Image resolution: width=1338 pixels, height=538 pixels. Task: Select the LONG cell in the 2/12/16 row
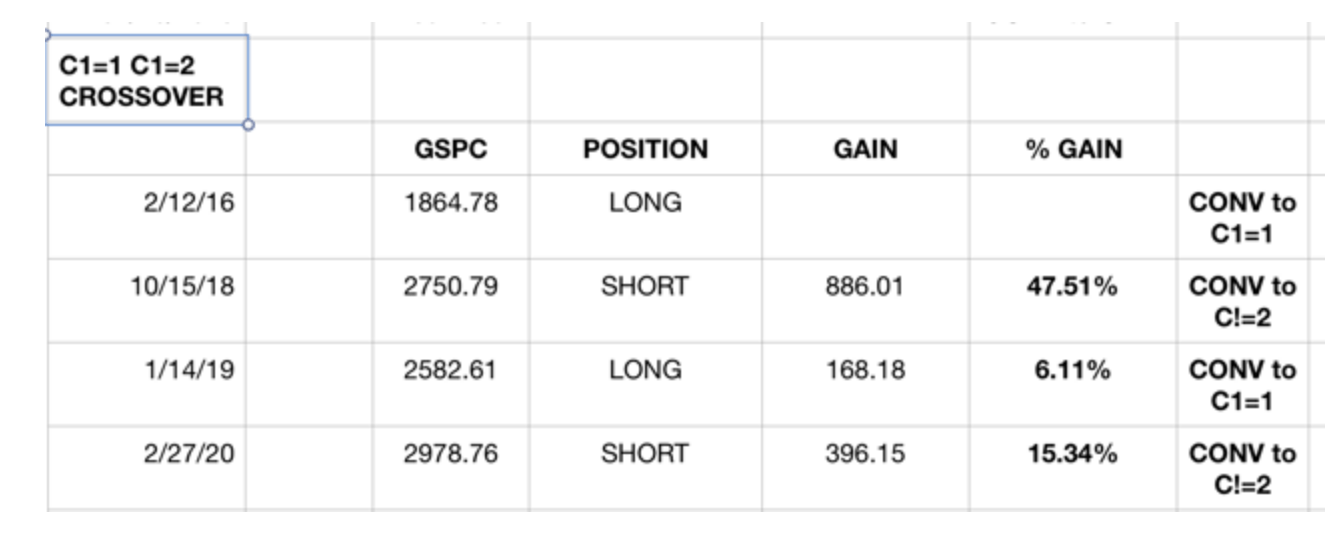tap(645, 203)
